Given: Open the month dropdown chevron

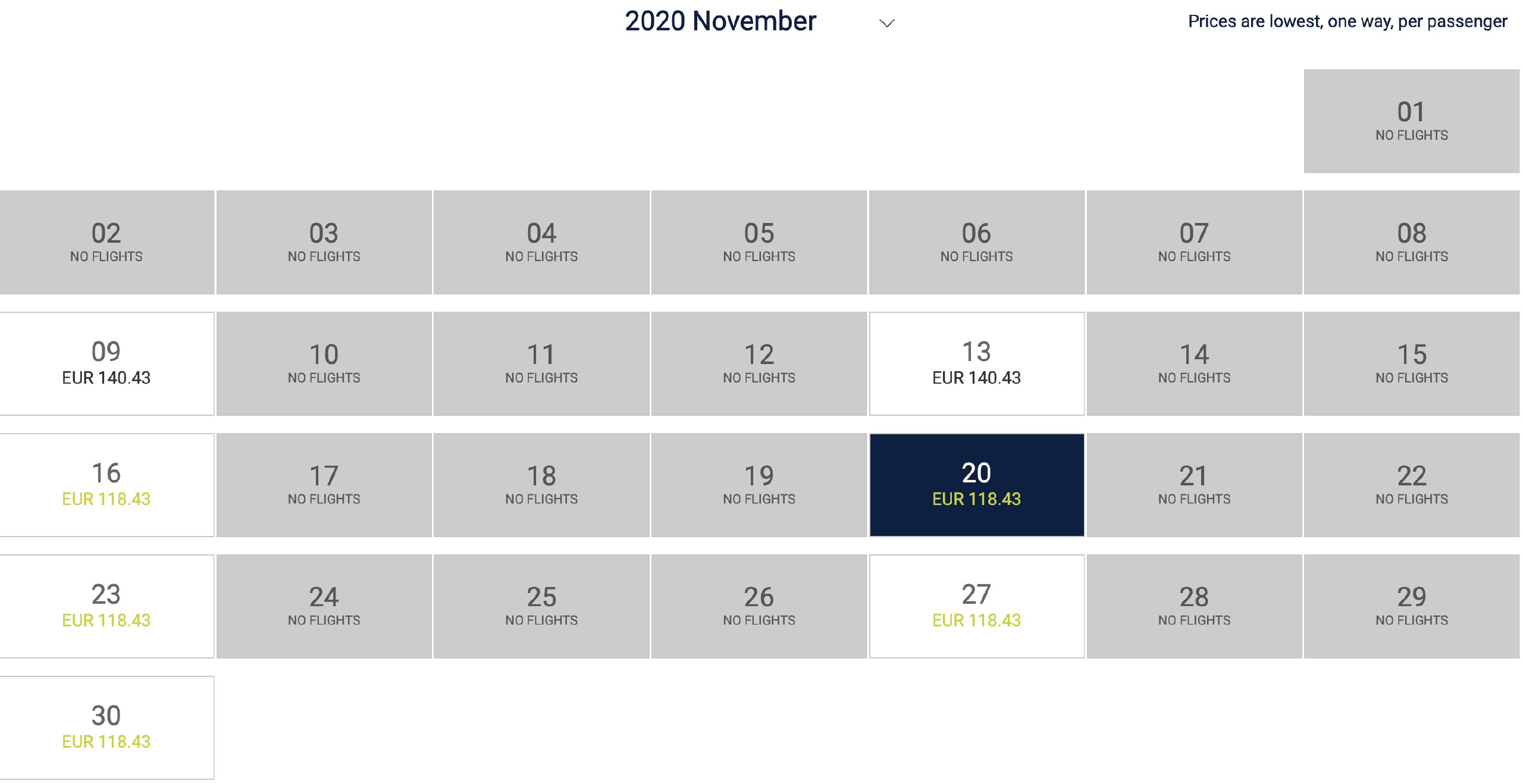Looking at the screenshot, I should tap(886, 23).
